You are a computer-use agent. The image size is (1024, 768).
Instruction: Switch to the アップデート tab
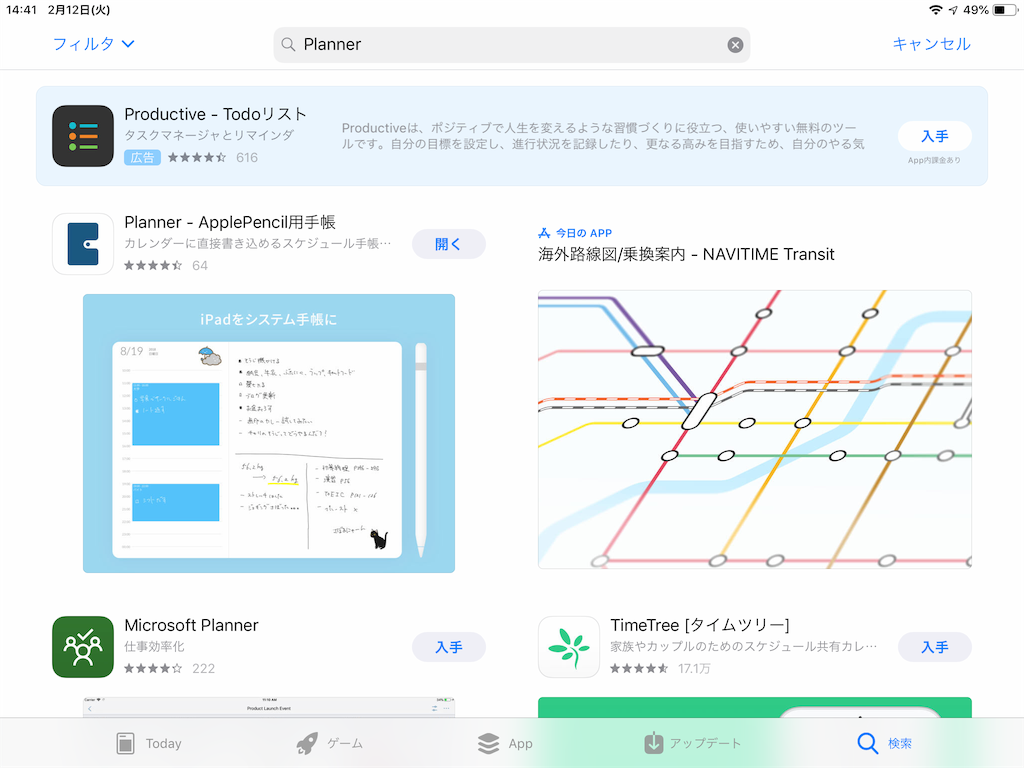692,743
